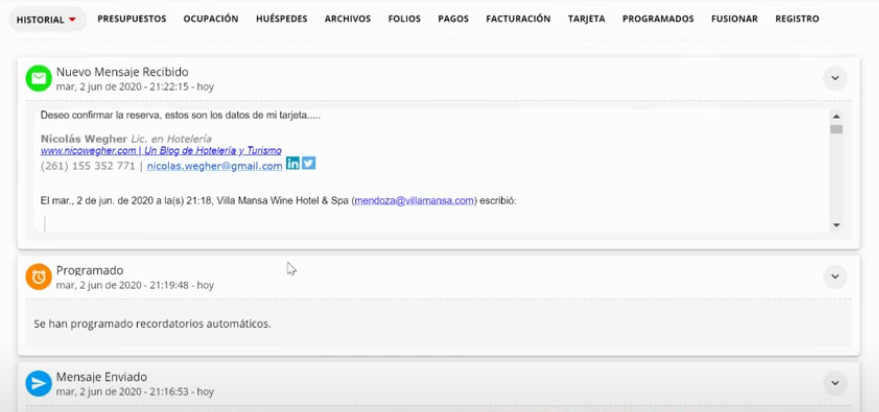This screenshot has height=412, width=879.
Task: Collapse the Programado entry with chevron
Action: click(835, 276)
